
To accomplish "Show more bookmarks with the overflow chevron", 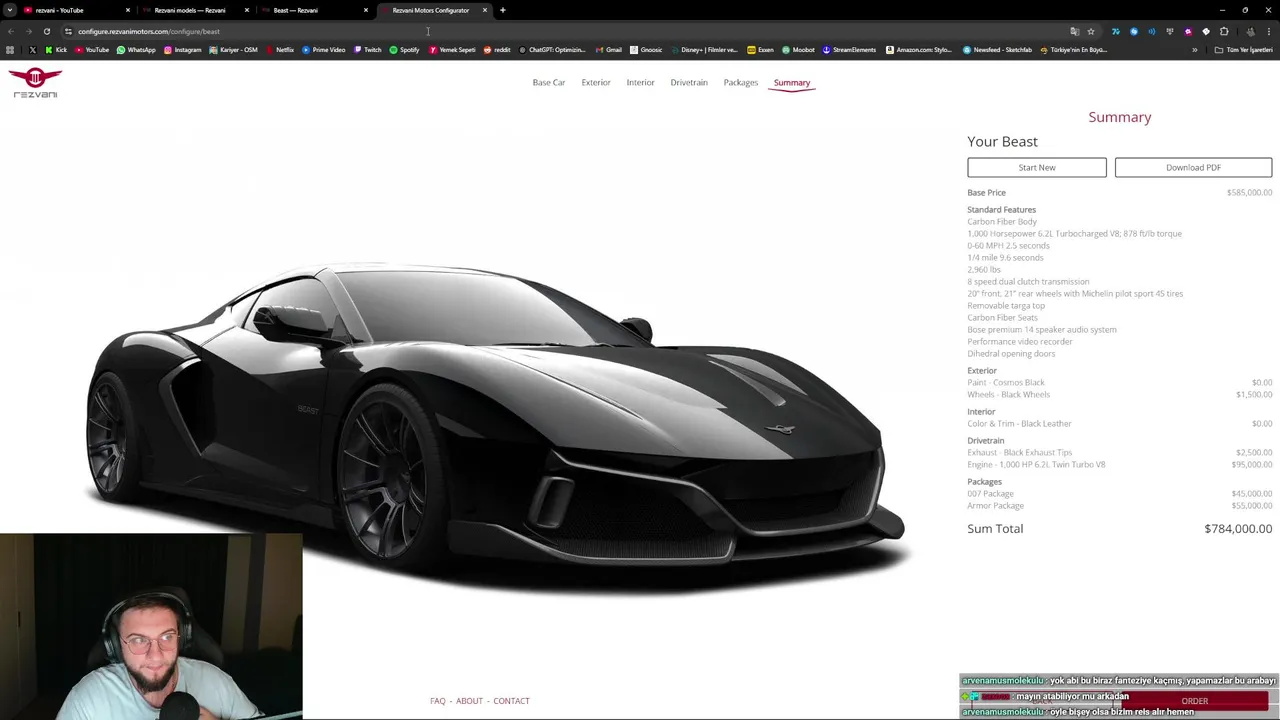I will (1194, 50).
